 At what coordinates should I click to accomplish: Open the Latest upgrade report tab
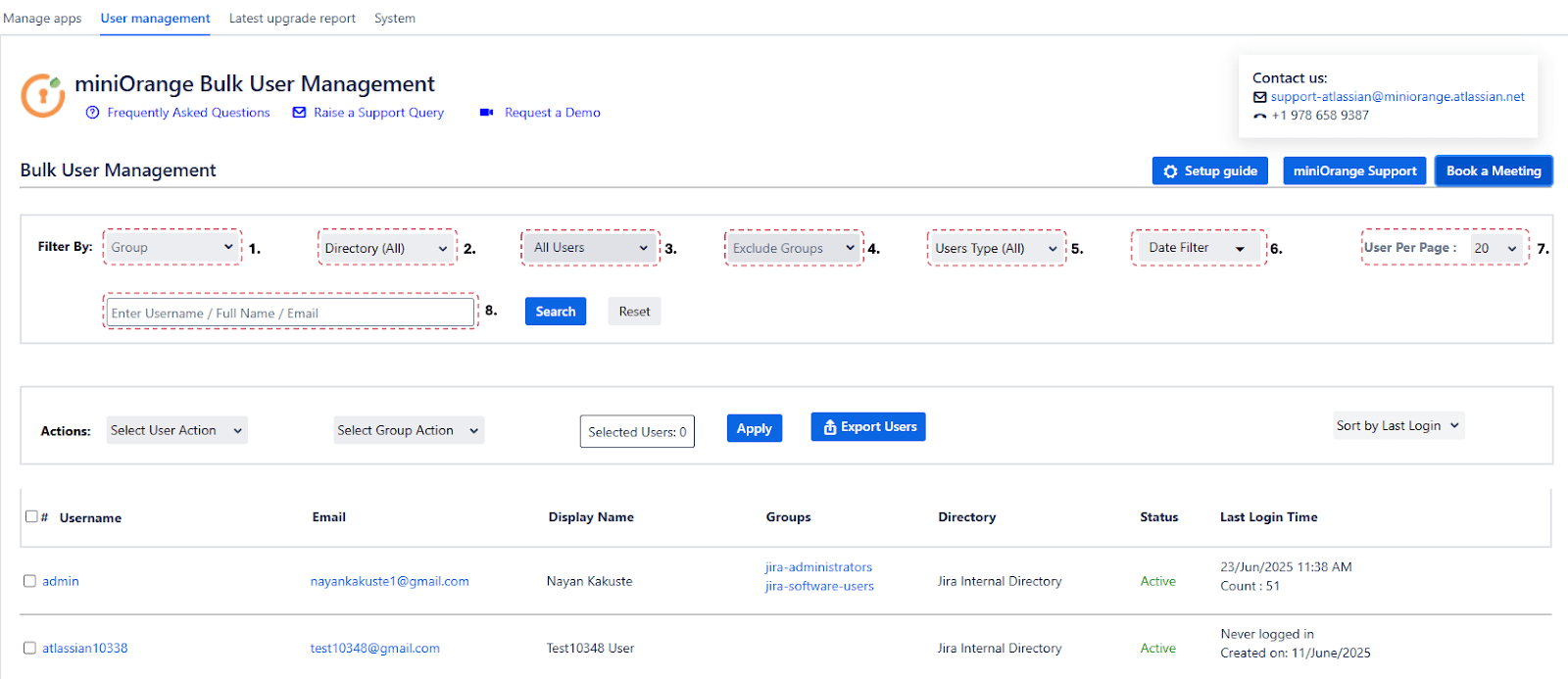click(292, 19)
